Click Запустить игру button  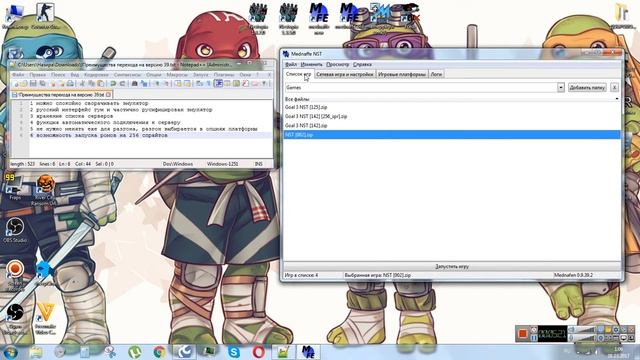coord(452,267)
